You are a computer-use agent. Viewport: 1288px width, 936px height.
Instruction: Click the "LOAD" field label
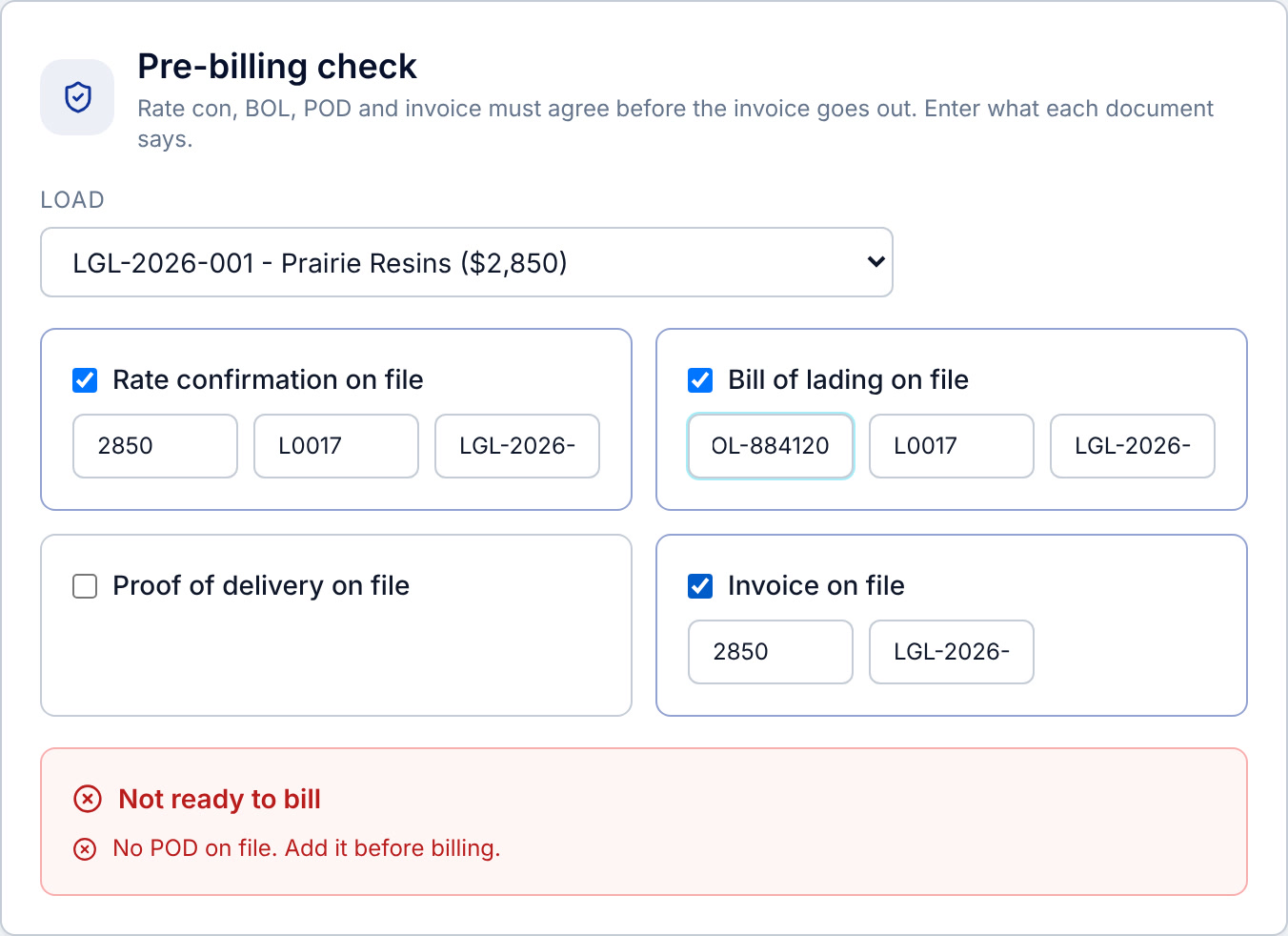(x=72, y=200)
